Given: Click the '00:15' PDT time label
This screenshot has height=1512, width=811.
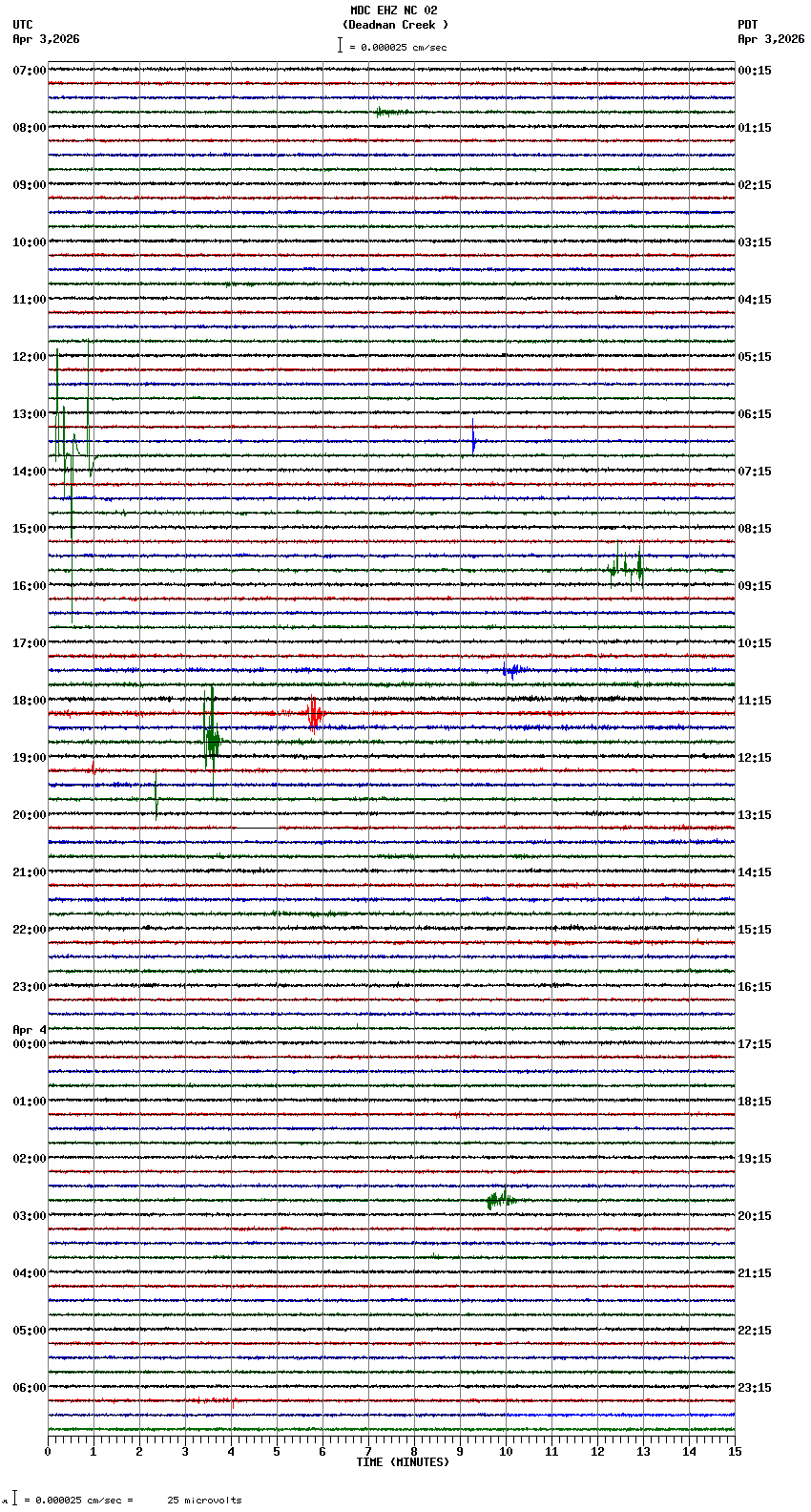Looking at the screenshot, I should [x=755, y=71].
